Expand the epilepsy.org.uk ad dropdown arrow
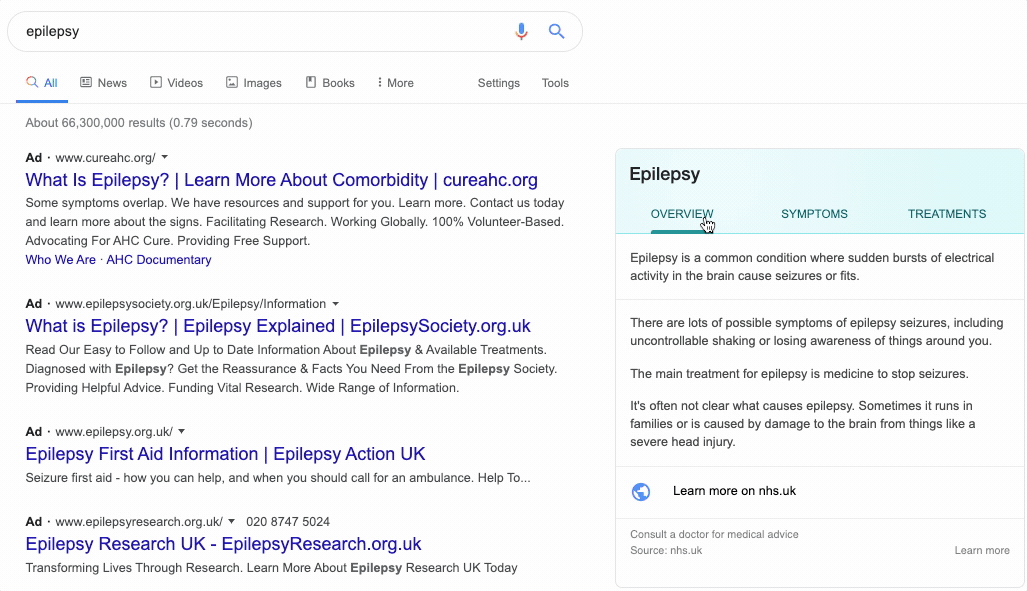Image resolution: width=1027 pixels, height=591 pixels. (182, 431)
